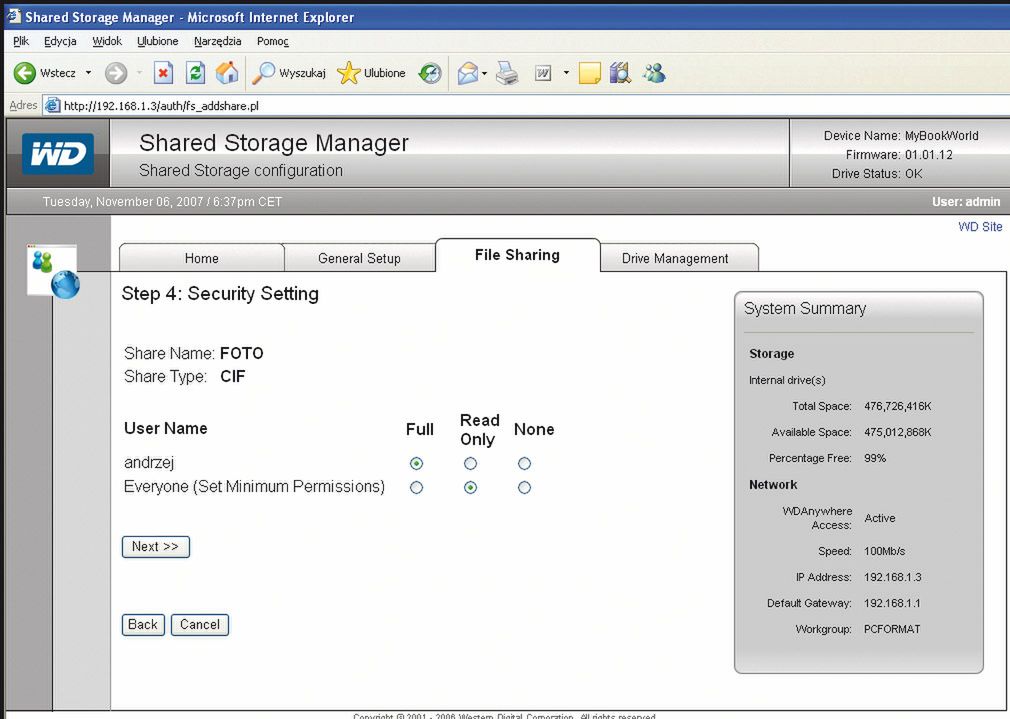Screen dimensions: 1010x719
Task: Open the Plik menu
Action: pos(21,41)
